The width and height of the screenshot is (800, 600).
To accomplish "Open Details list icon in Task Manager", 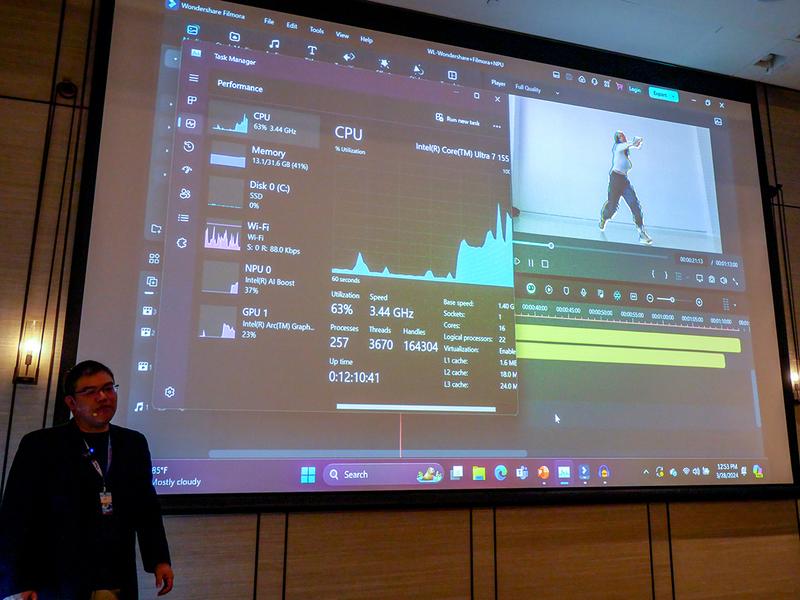I will (183, 218).
